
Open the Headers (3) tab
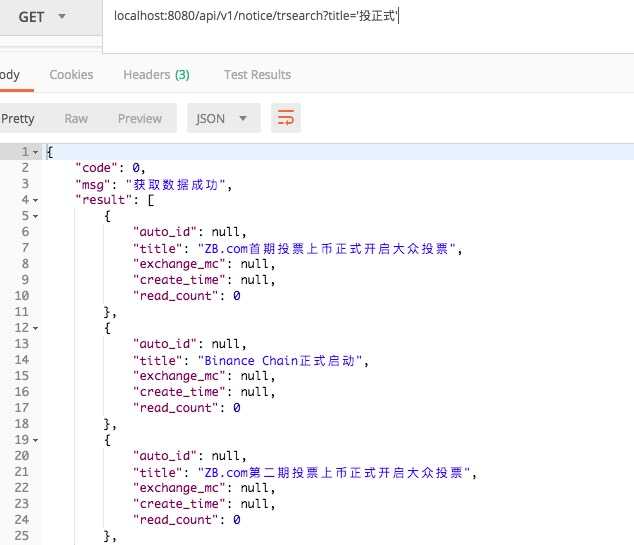click(x=156, y=75)
